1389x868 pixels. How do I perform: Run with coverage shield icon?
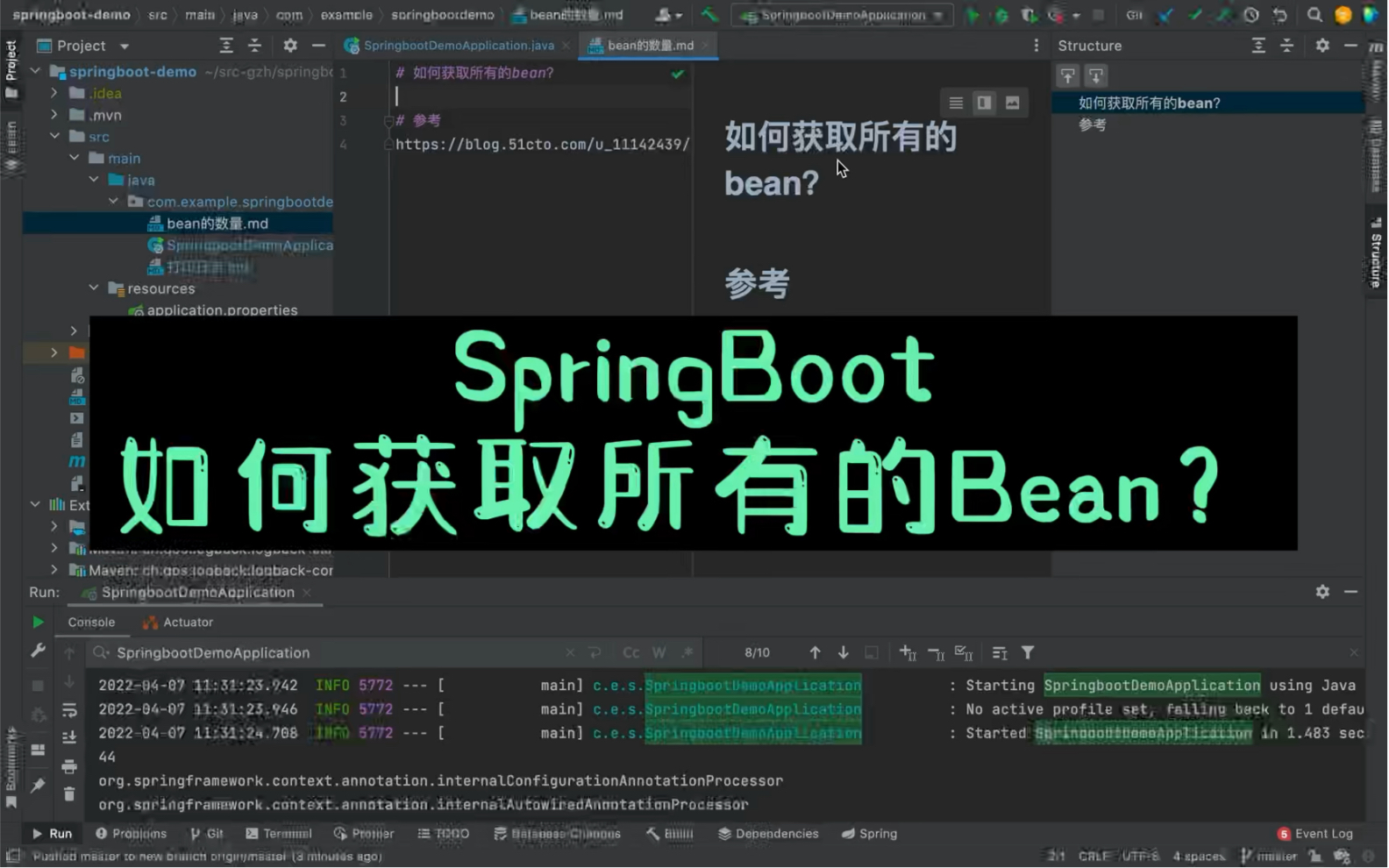coord(1029,15)
